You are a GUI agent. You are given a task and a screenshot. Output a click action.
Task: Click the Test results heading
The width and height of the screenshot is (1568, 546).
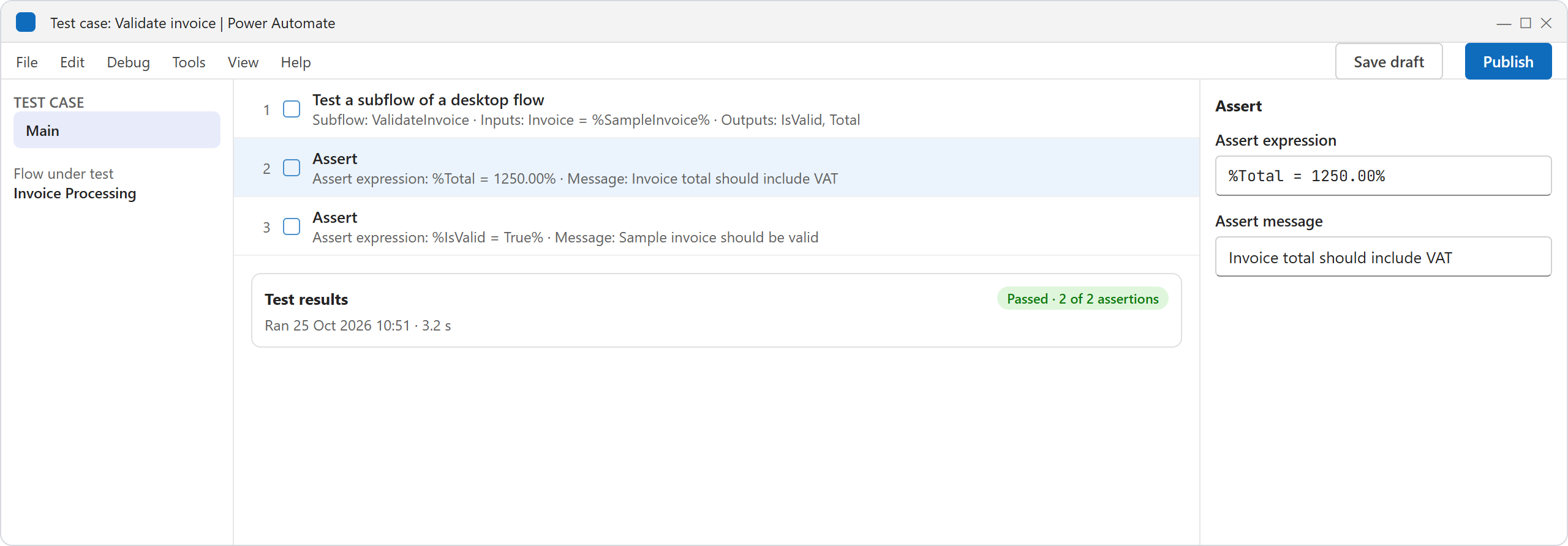click(306, 299)
